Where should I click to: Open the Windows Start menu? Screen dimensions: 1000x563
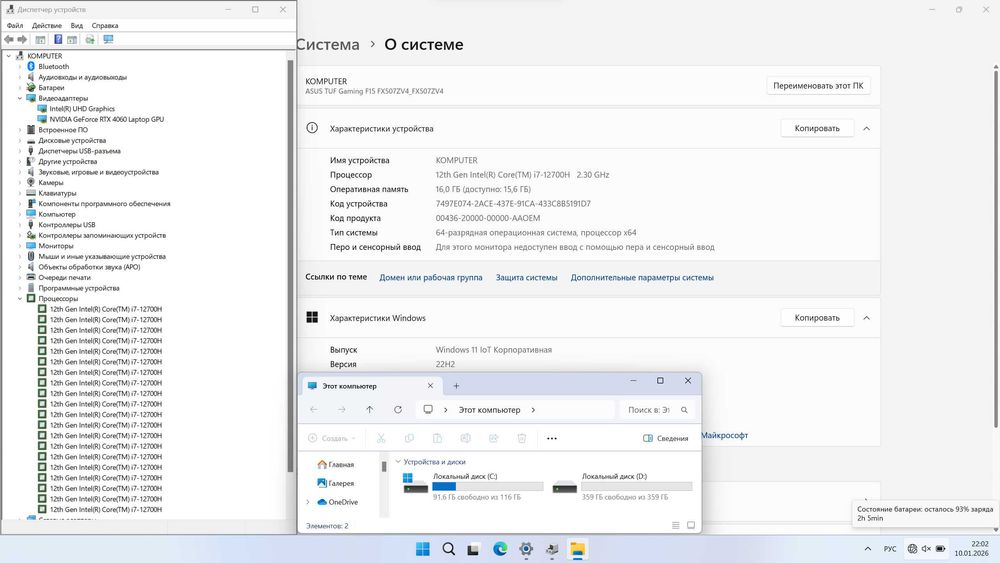[422, 549]
